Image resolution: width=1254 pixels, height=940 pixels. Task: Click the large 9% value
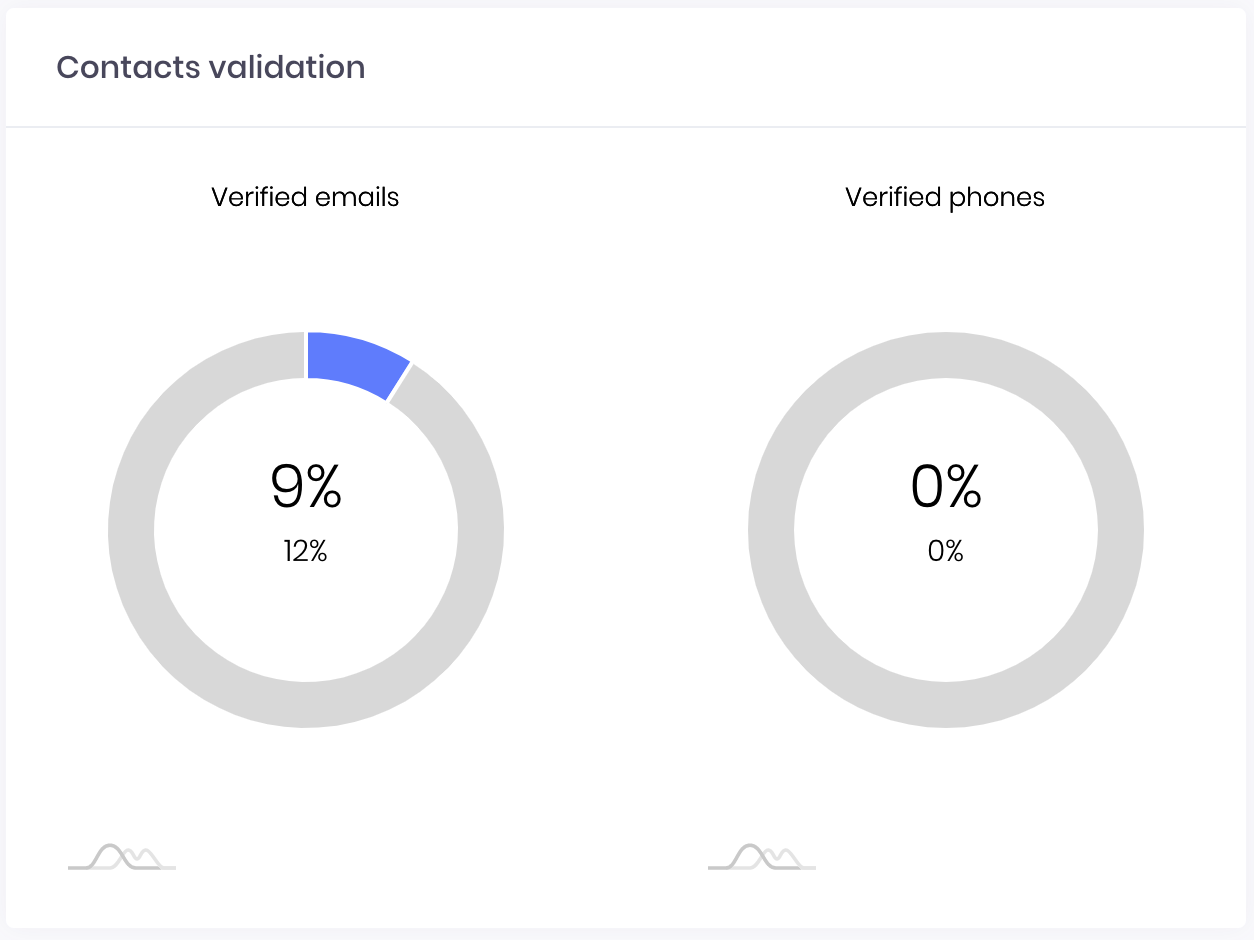(306, 487)
